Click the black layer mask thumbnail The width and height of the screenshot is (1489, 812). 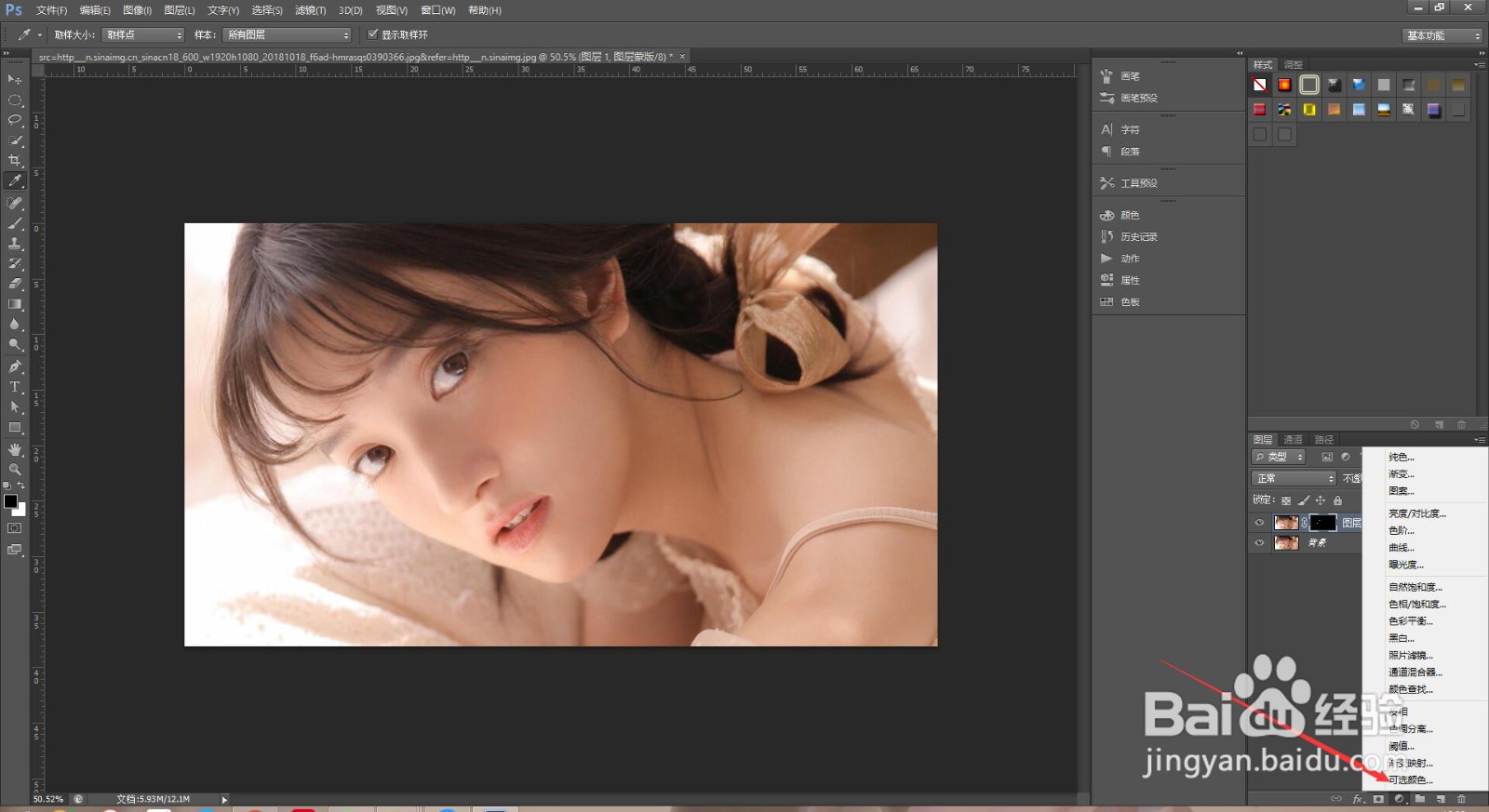pyautogui.click(x=1322, y=523)
